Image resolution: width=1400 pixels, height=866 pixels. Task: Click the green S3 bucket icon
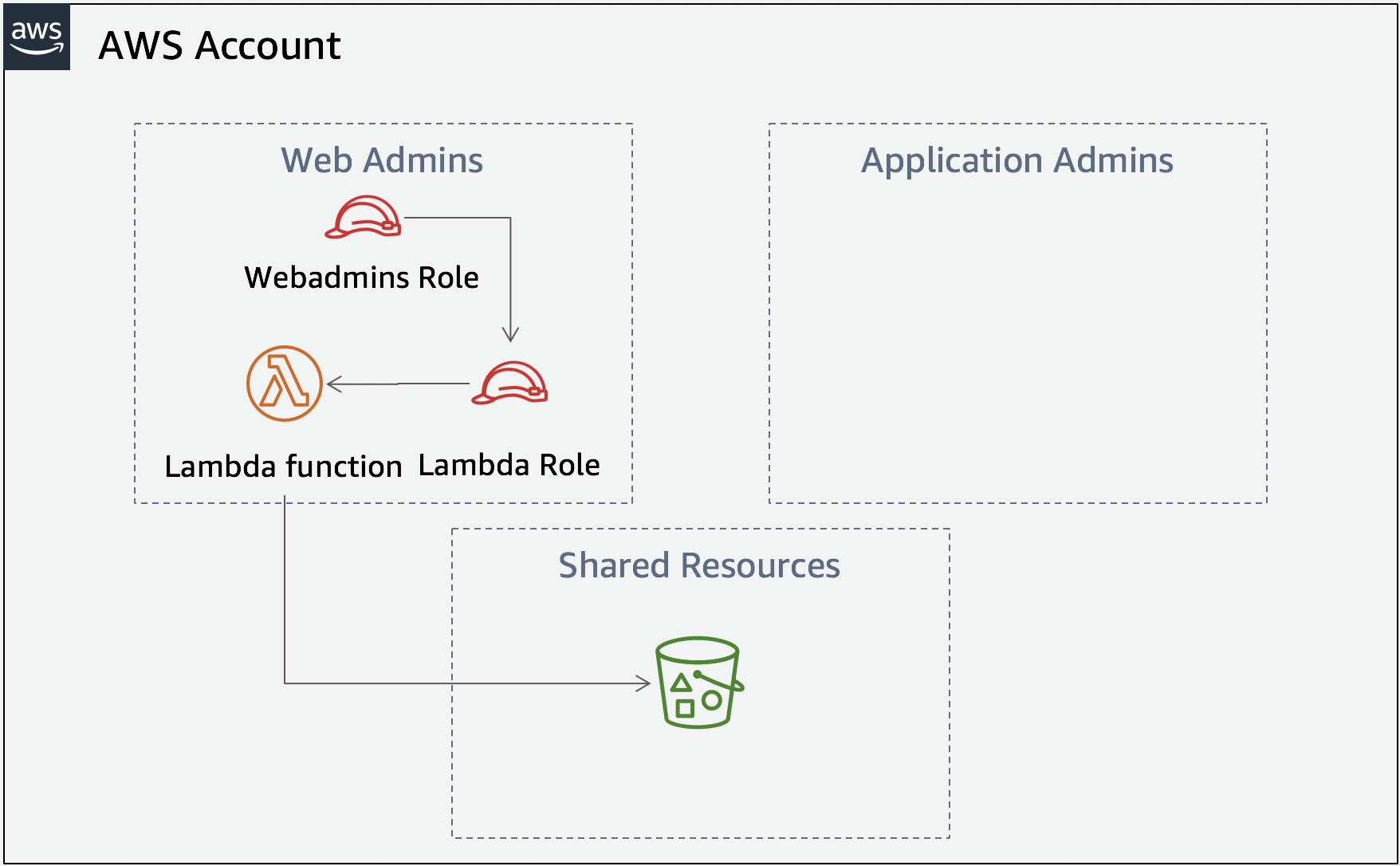(699, 683)
